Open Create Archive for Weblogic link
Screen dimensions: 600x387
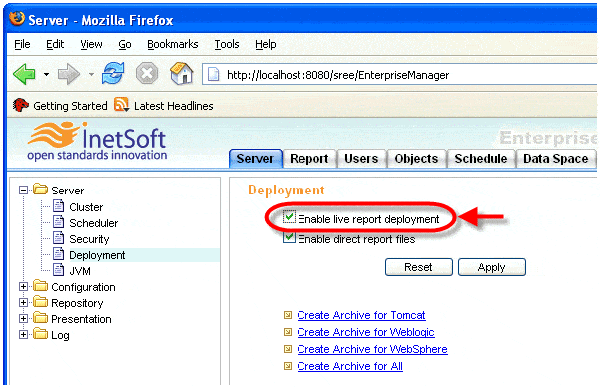pyautogui.click(x=366, y=332)
